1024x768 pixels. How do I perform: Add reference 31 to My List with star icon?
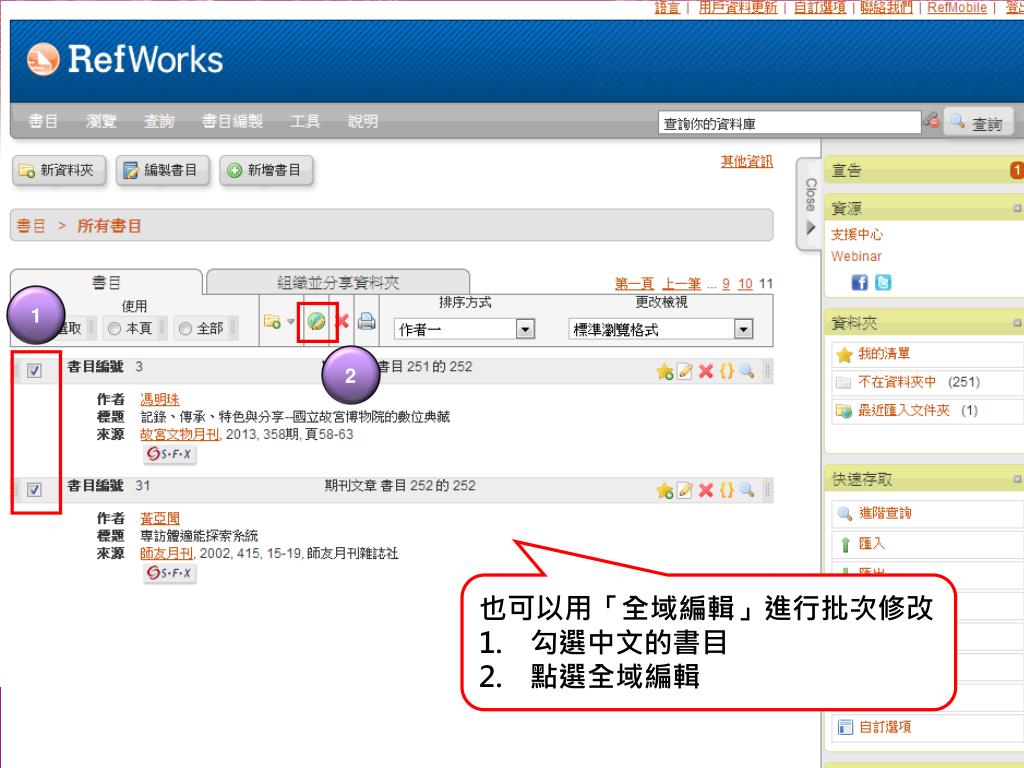point(665,490)
